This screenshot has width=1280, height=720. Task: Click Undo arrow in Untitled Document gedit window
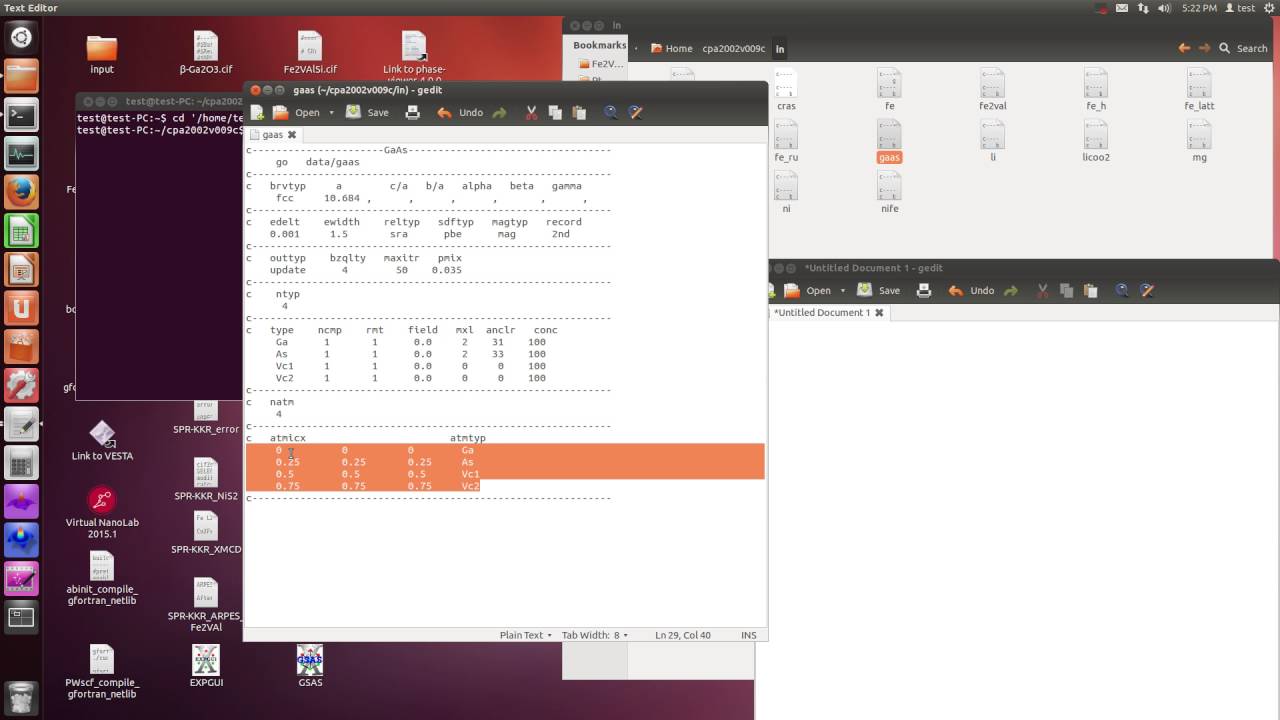[955, 291]
